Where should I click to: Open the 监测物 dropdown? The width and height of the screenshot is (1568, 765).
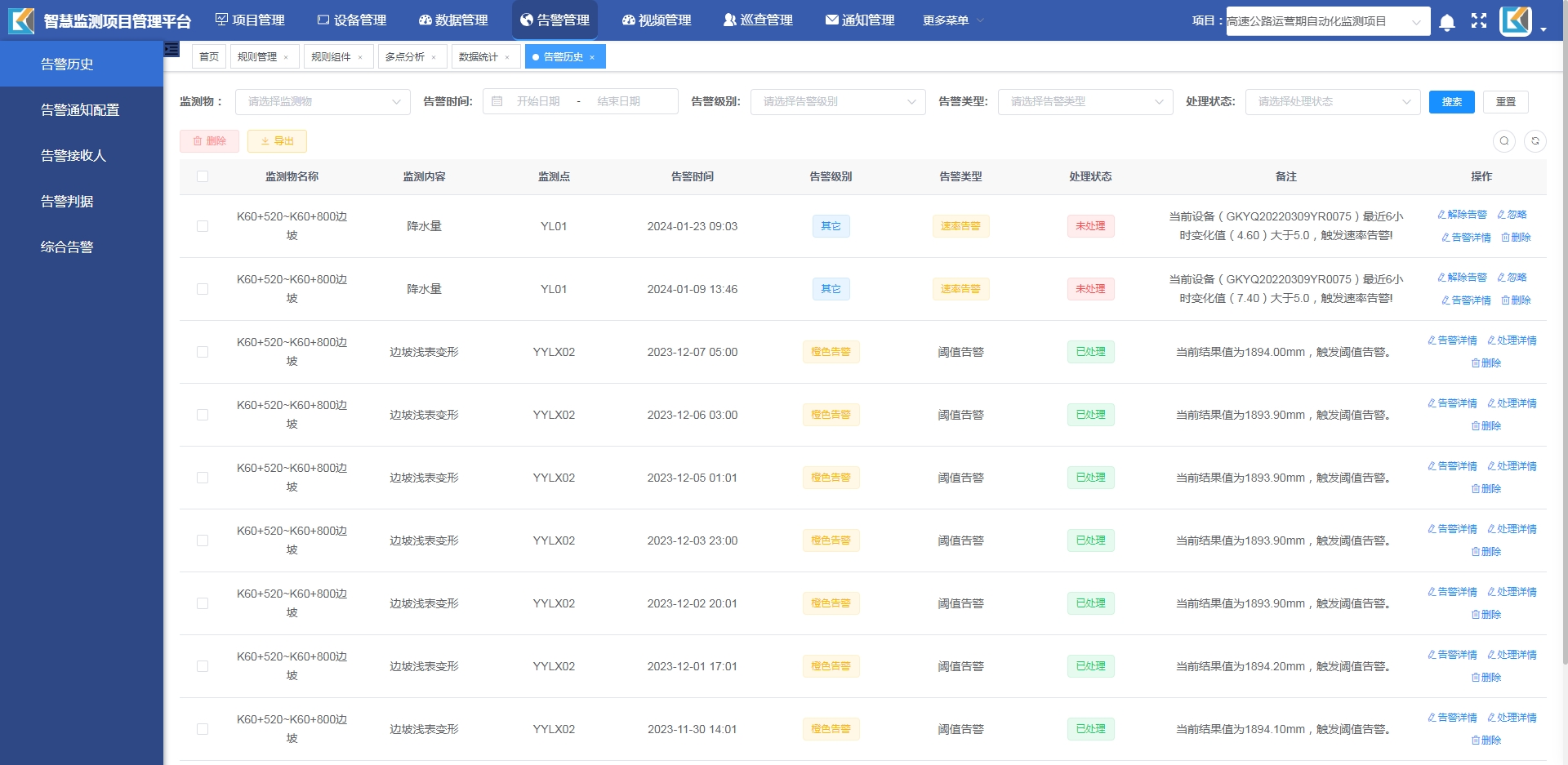[323, 101]
